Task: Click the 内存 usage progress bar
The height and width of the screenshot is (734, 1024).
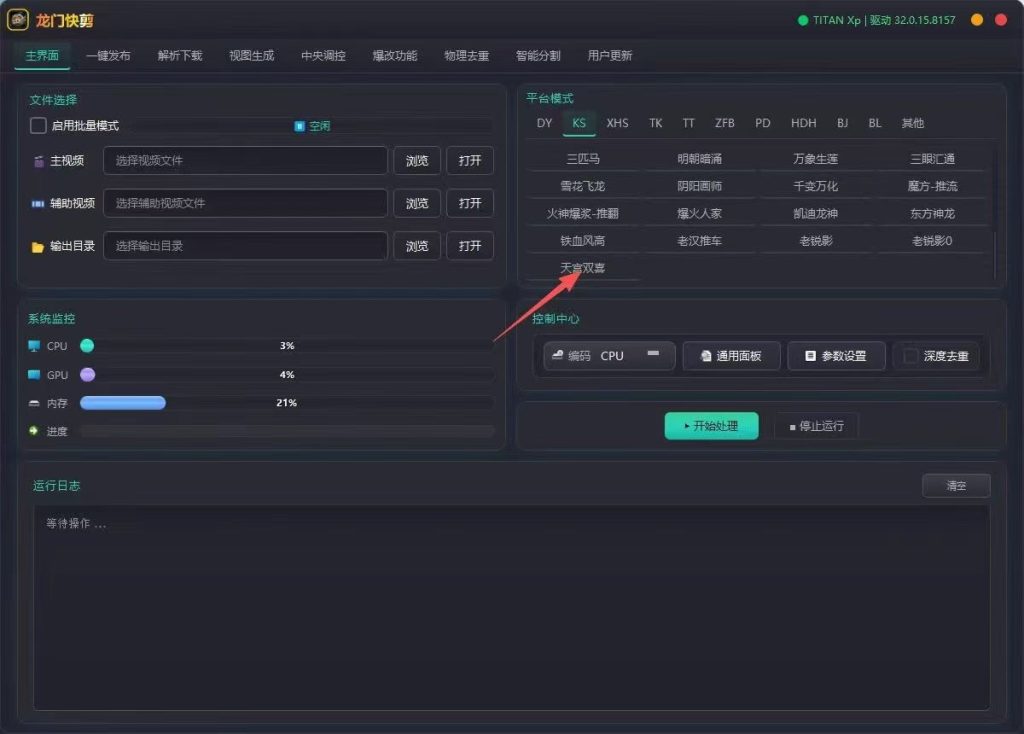Action: click(287, 403)
